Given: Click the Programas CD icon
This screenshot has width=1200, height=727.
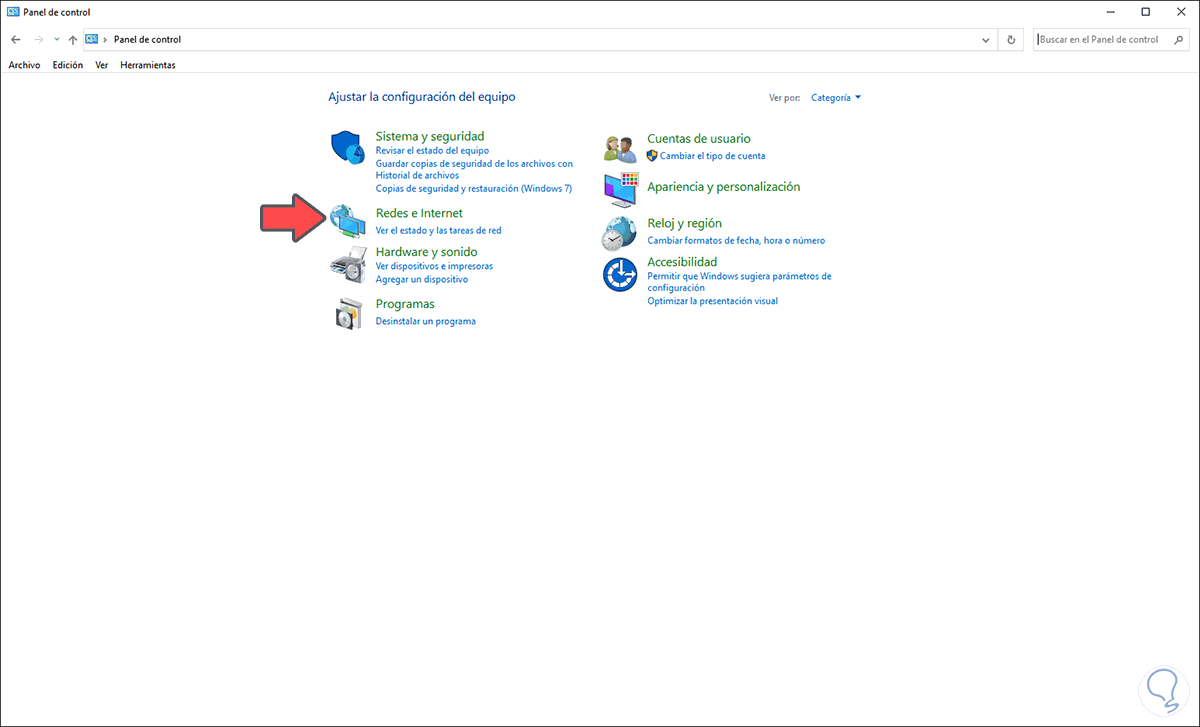Looking at the screenshot, I should point(347,311).
